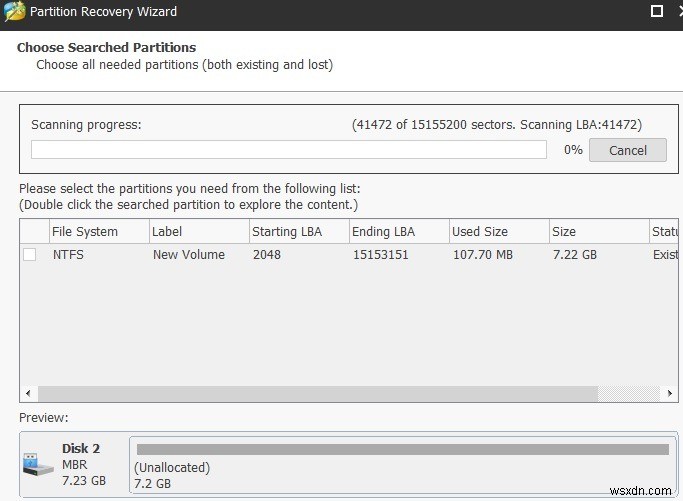Sort by File System column header

(x=99, y=231)
